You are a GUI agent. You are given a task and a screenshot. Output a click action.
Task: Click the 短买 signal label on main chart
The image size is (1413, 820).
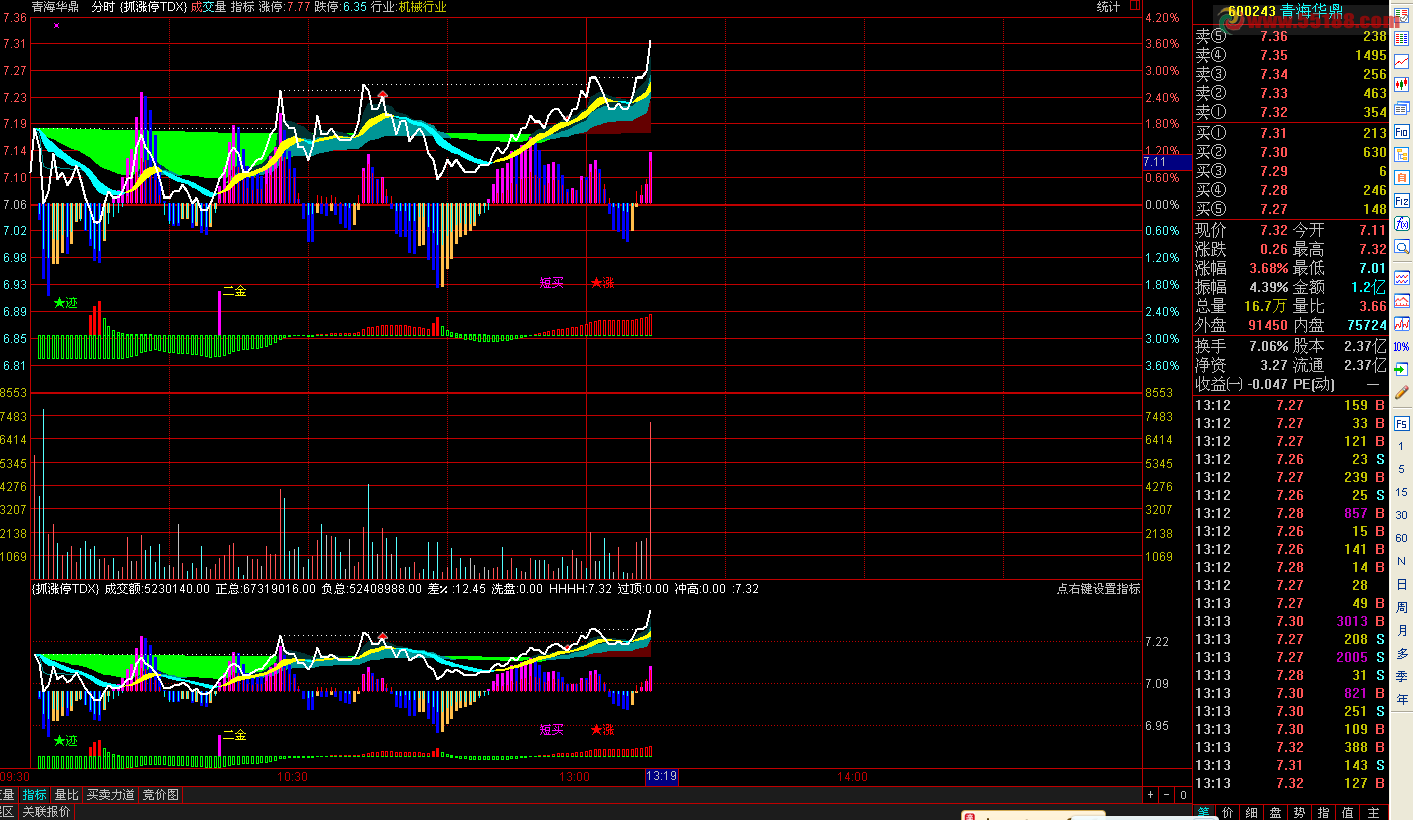click(x=552, y=283)
